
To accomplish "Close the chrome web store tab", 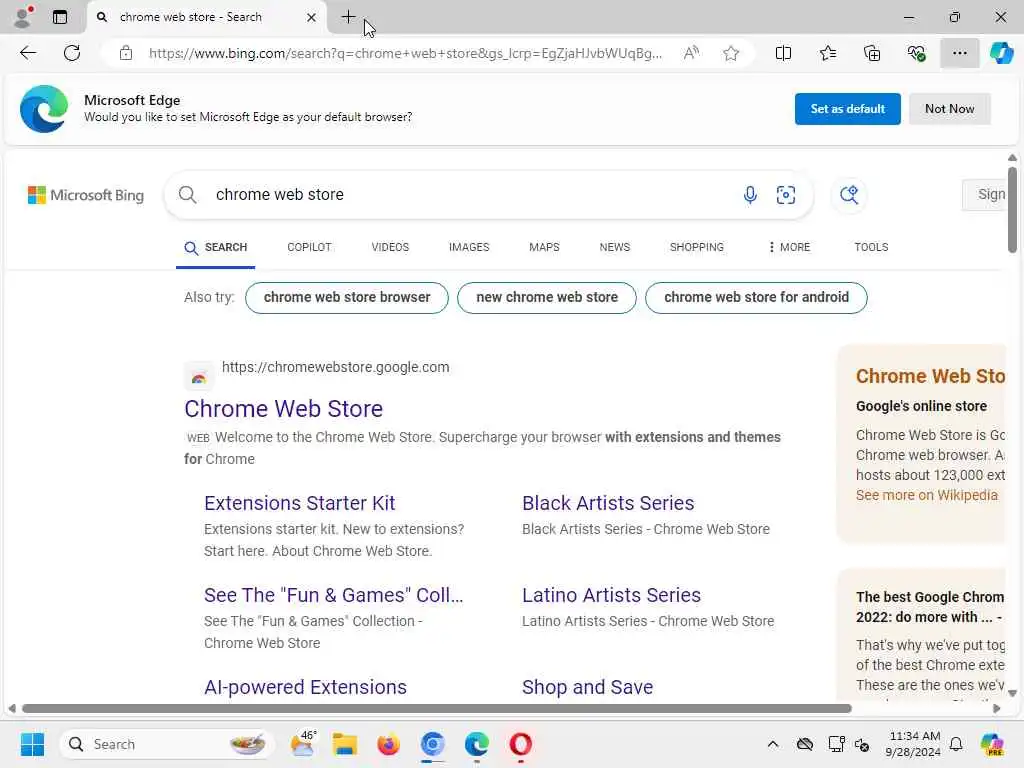I will [311, 18].
